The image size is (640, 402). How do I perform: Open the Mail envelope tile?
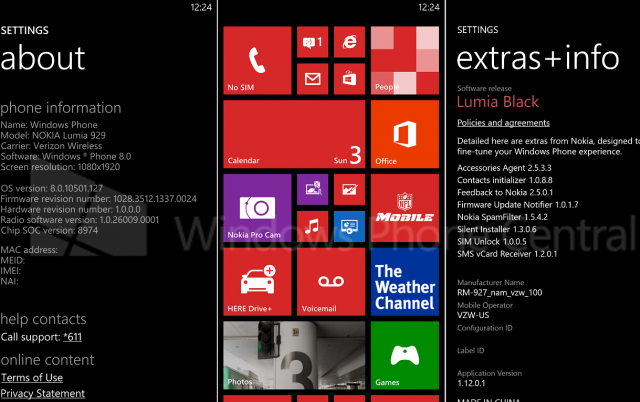pos(312,79)
